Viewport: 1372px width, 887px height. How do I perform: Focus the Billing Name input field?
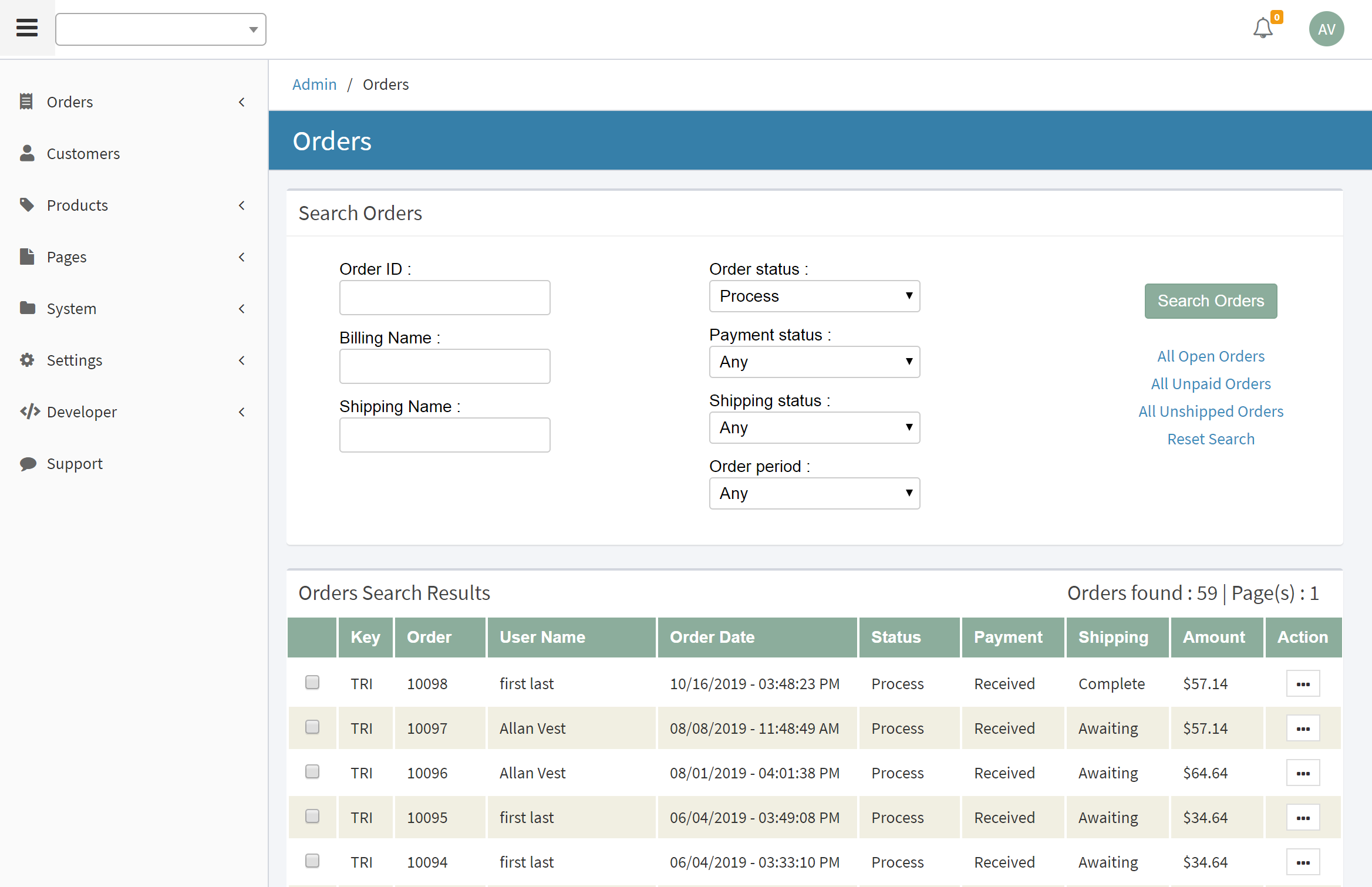point(444,366)
